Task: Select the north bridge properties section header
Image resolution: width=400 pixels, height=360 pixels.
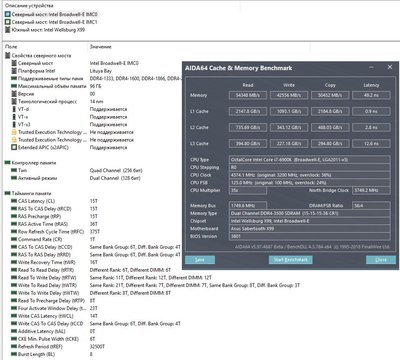Action: 38,55
